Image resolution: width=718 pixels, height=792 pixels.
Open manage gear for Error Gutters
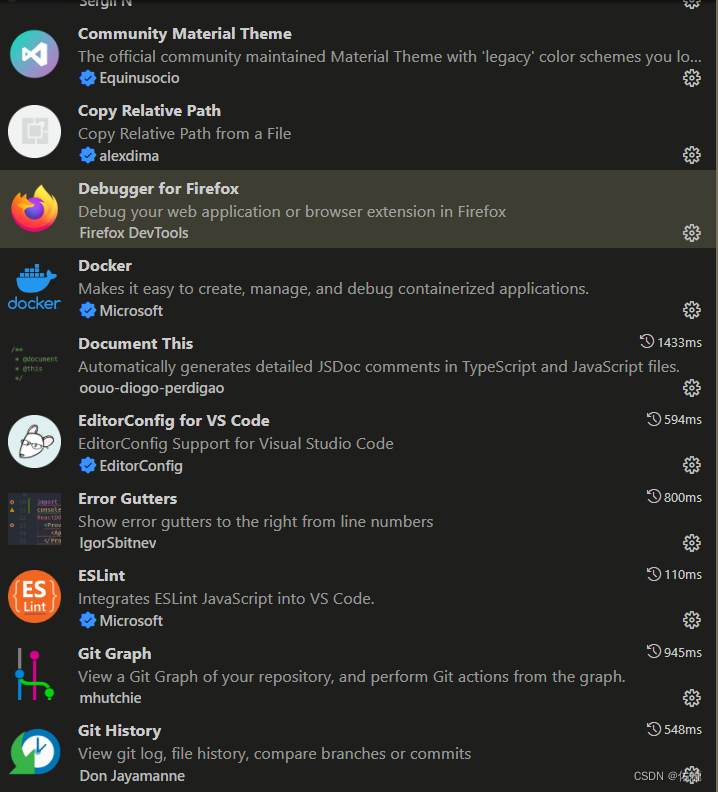(691, 543)
